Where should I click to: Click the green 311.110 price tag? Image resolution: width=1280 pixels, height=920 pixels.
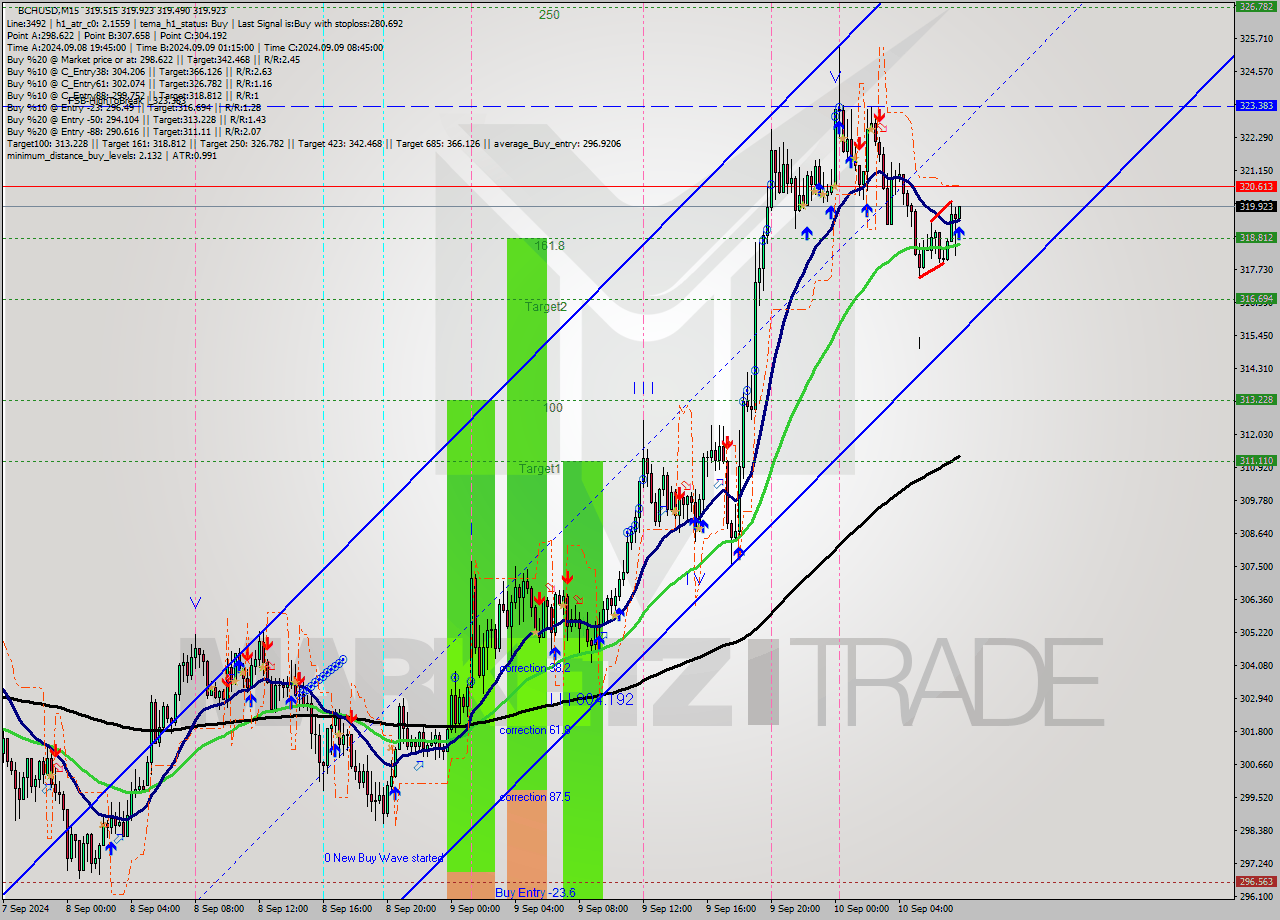pos(1256,461)
